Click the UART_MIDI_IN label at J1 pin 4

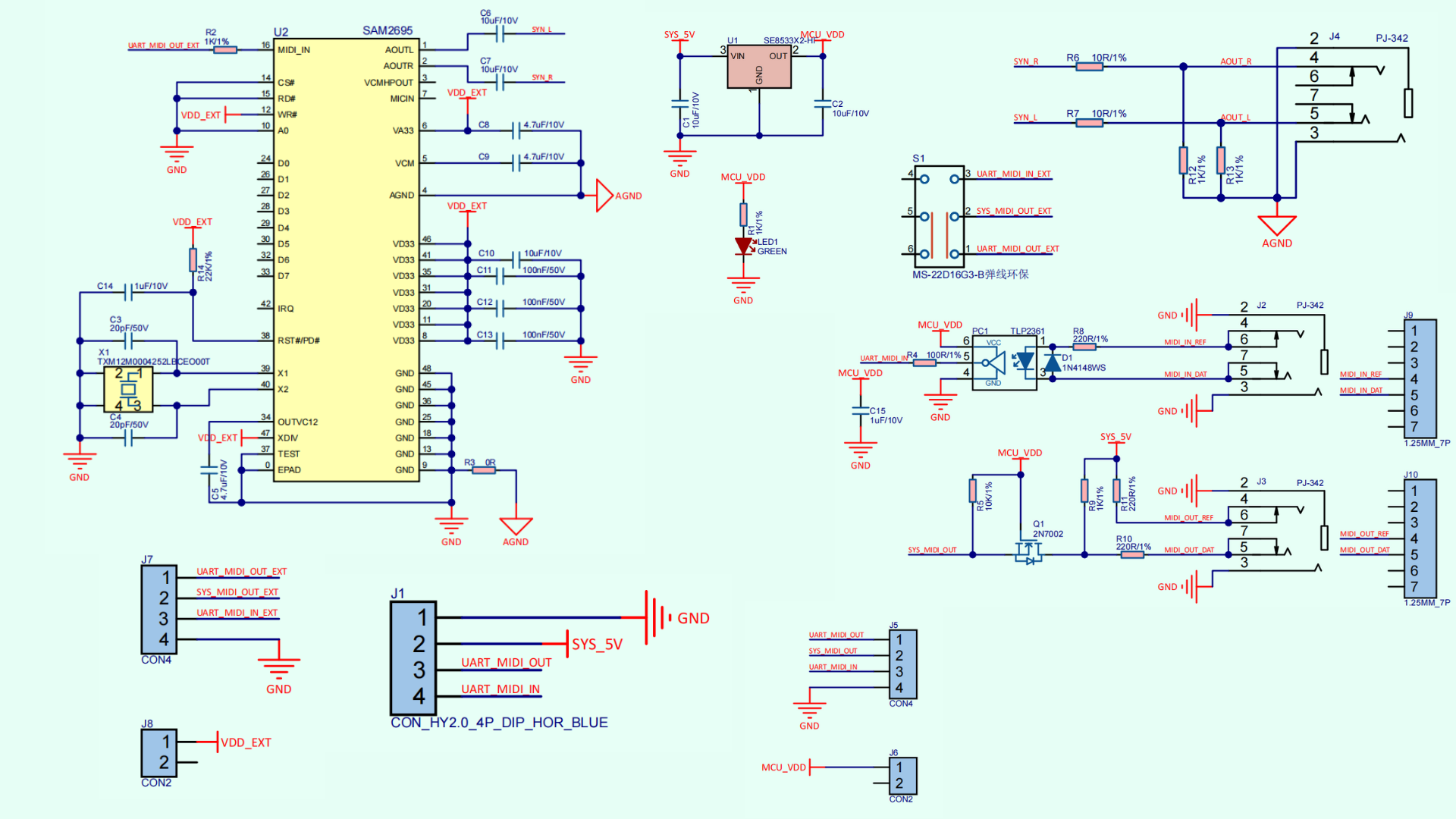coord(501,689)
